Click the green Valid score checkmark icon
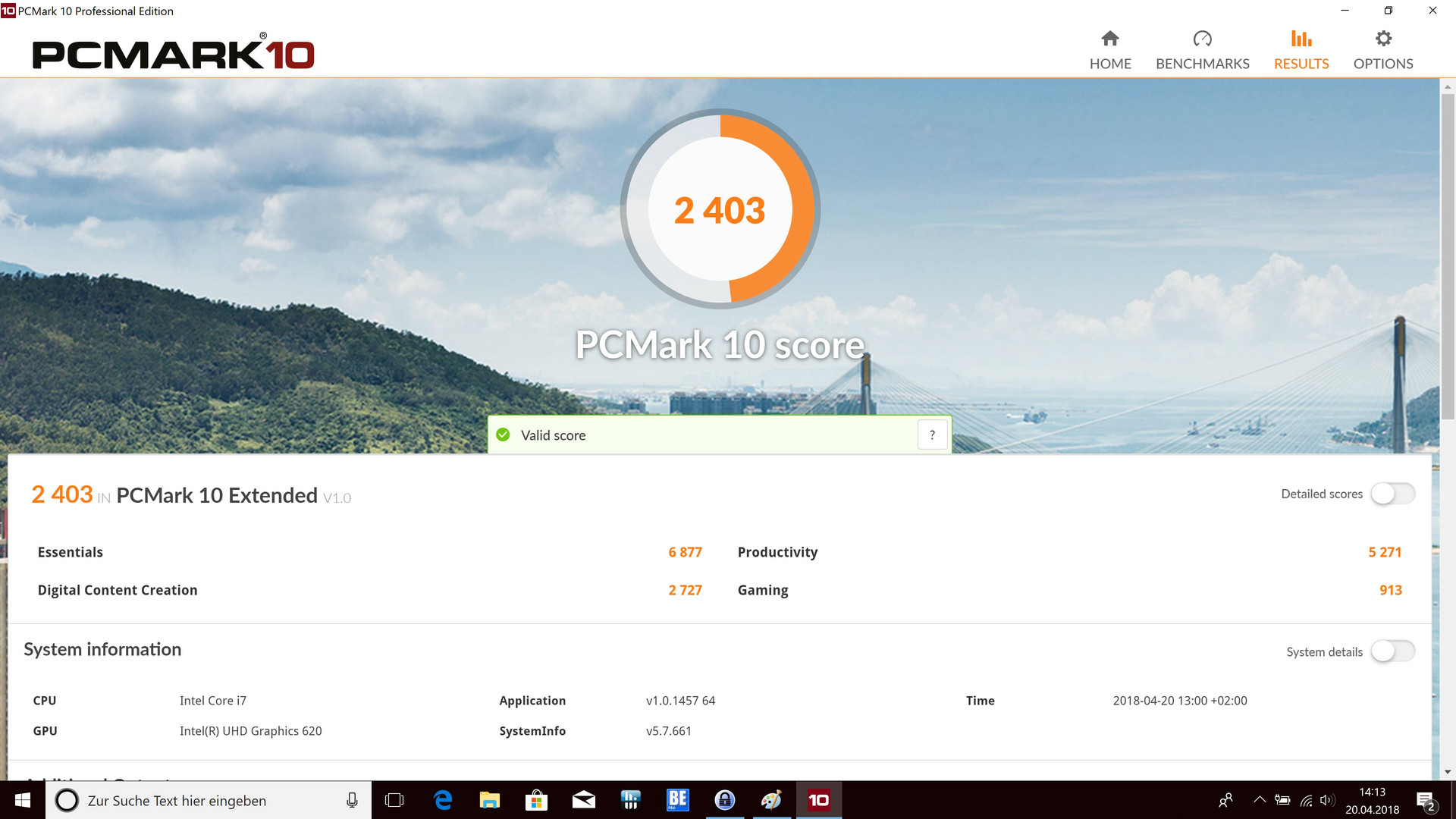 tap(503, 435)
